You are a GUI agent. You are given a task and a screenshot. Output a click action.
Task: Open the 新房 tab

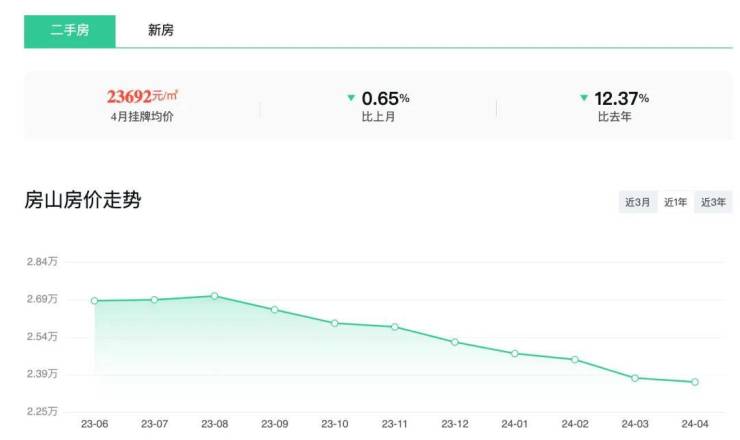click(x=161, y=30)
